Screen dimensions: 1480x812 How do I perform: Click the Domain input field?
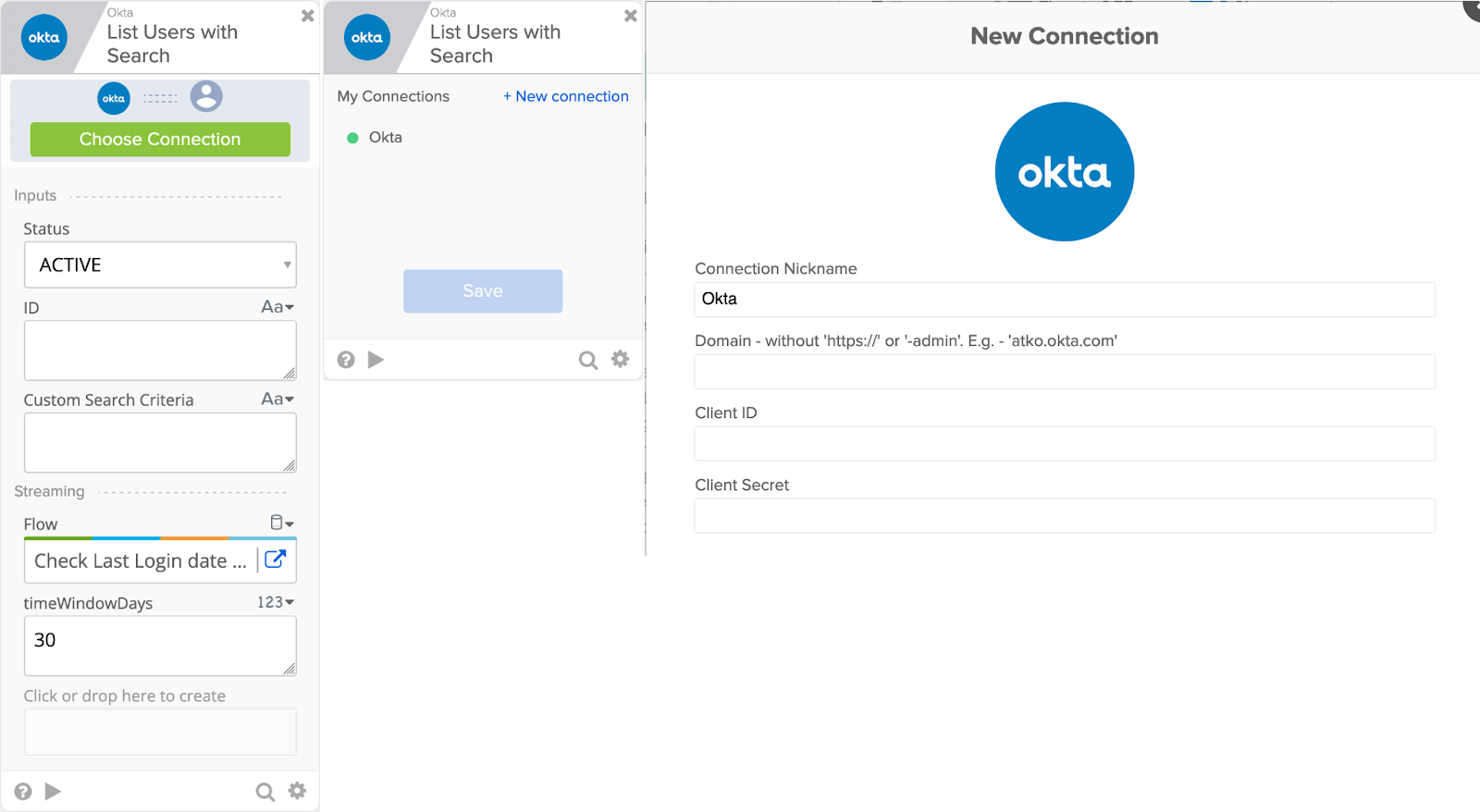1064,372
